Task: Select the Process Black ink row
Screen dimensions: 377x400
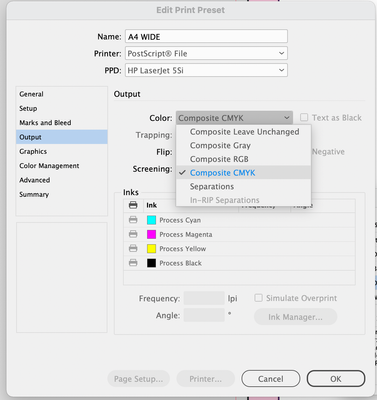Action: [x=239, y=263]
